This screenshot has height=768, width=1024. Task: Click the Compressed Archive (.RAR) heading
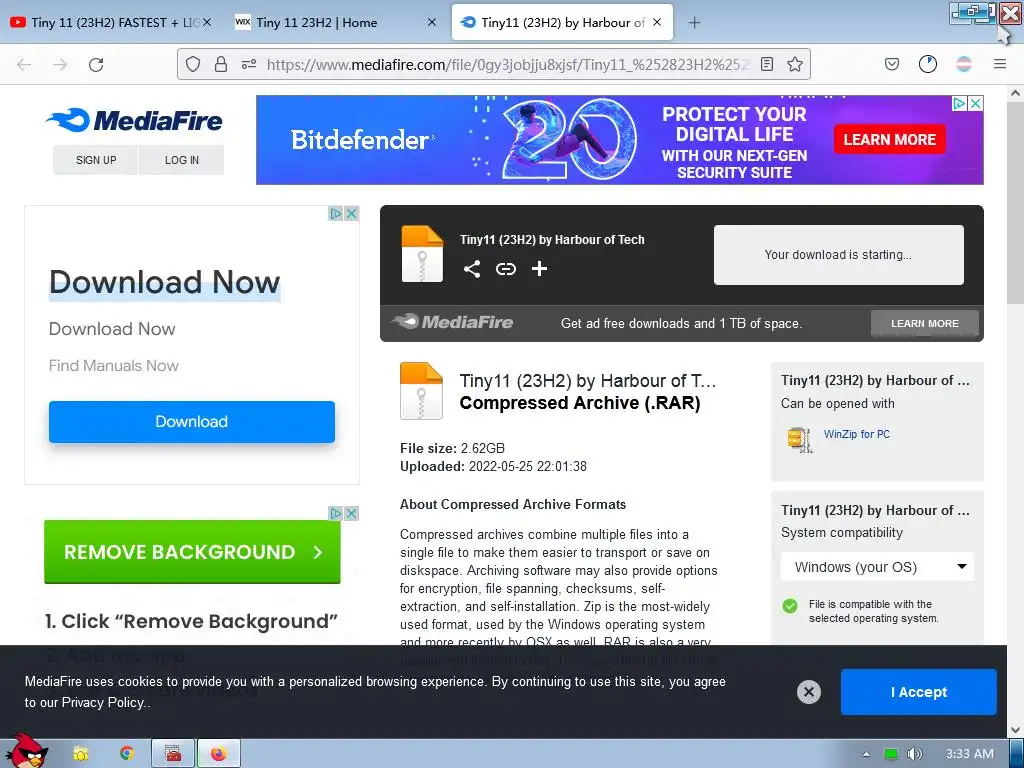(x=580, y=403)
